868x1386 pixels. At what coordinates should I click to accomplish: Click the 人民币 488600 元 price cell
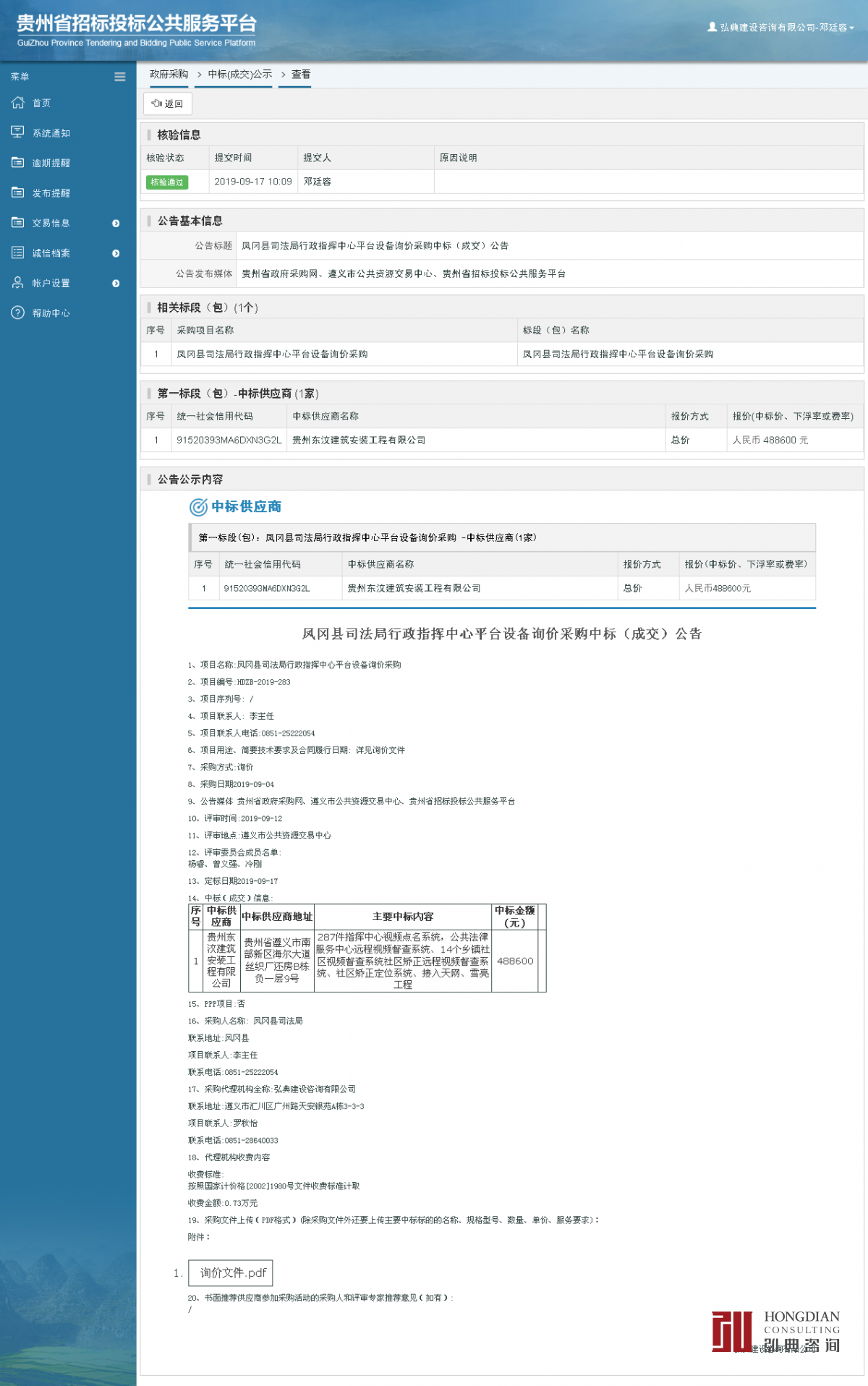pyautogui.click(x=770, y=440)
